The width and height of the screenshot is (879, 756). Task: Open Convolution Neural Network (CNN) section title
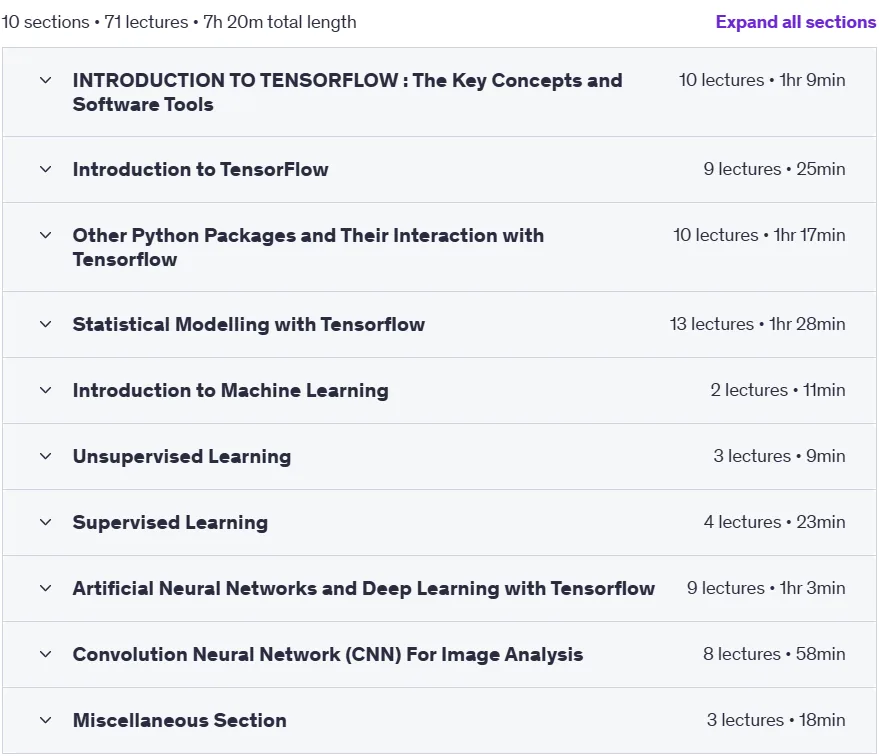tap(328, 655)
